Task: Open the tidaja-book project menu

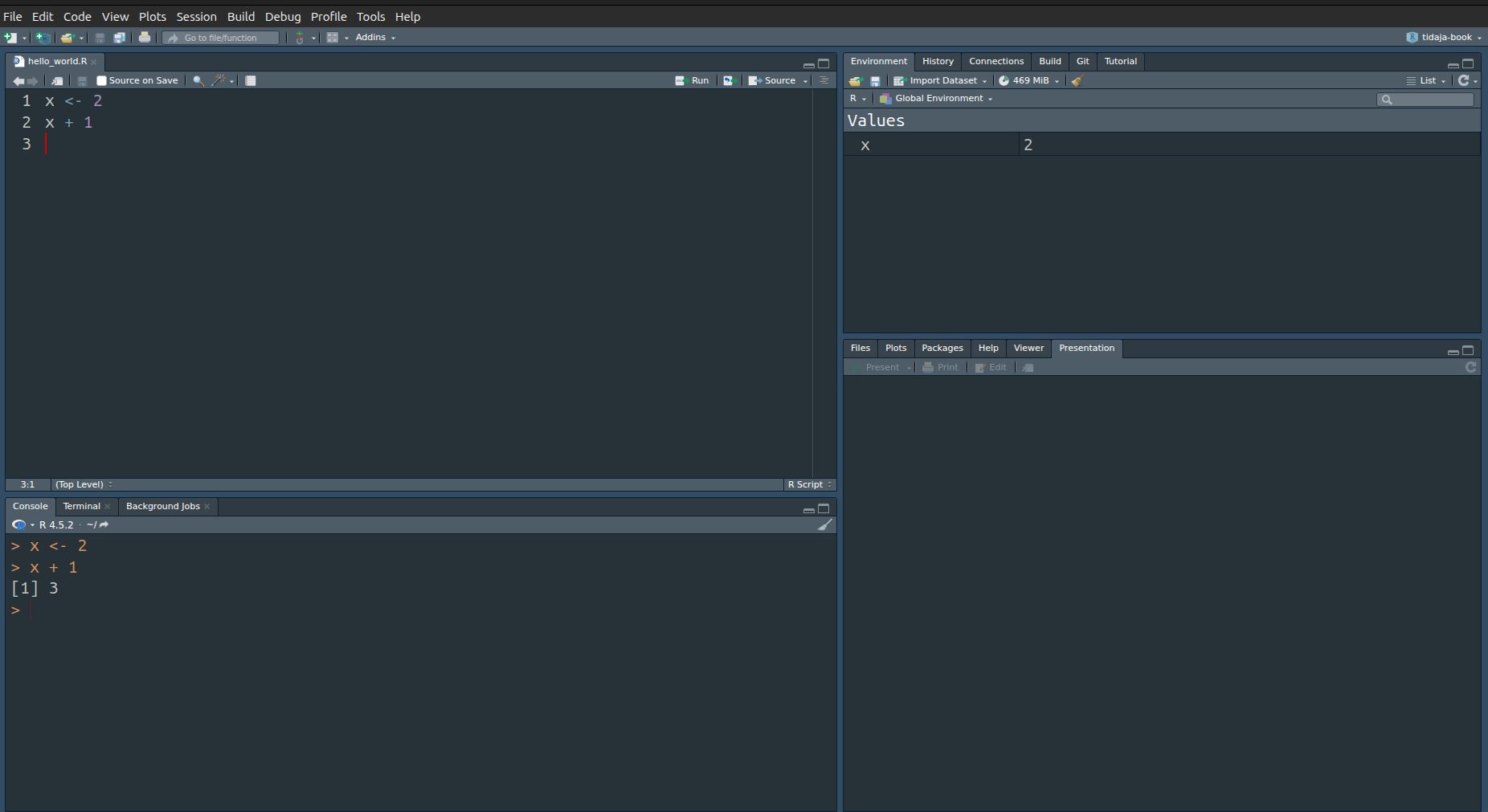Action: tap(1445, 38)
